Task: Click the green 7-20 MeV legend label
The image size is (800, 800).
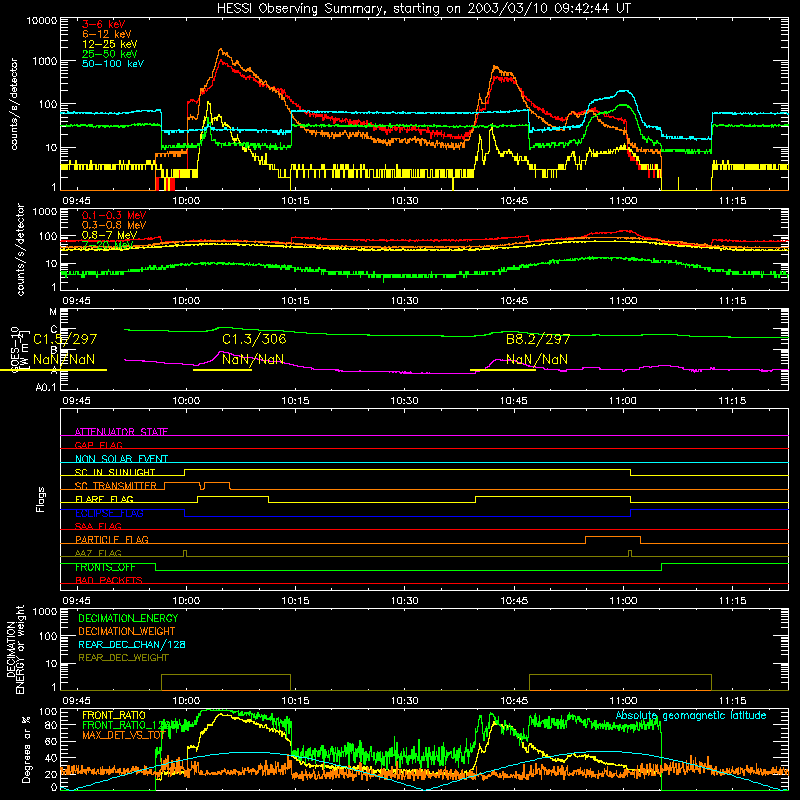Action: pyautogui.click(x=108, y=245)
